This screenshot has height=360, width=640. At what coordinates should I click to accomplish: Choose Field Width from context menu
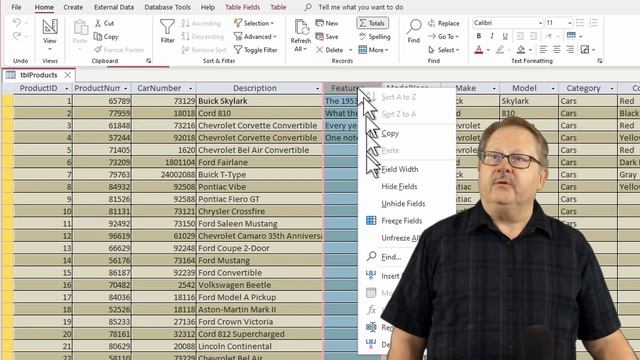(400, 169)
